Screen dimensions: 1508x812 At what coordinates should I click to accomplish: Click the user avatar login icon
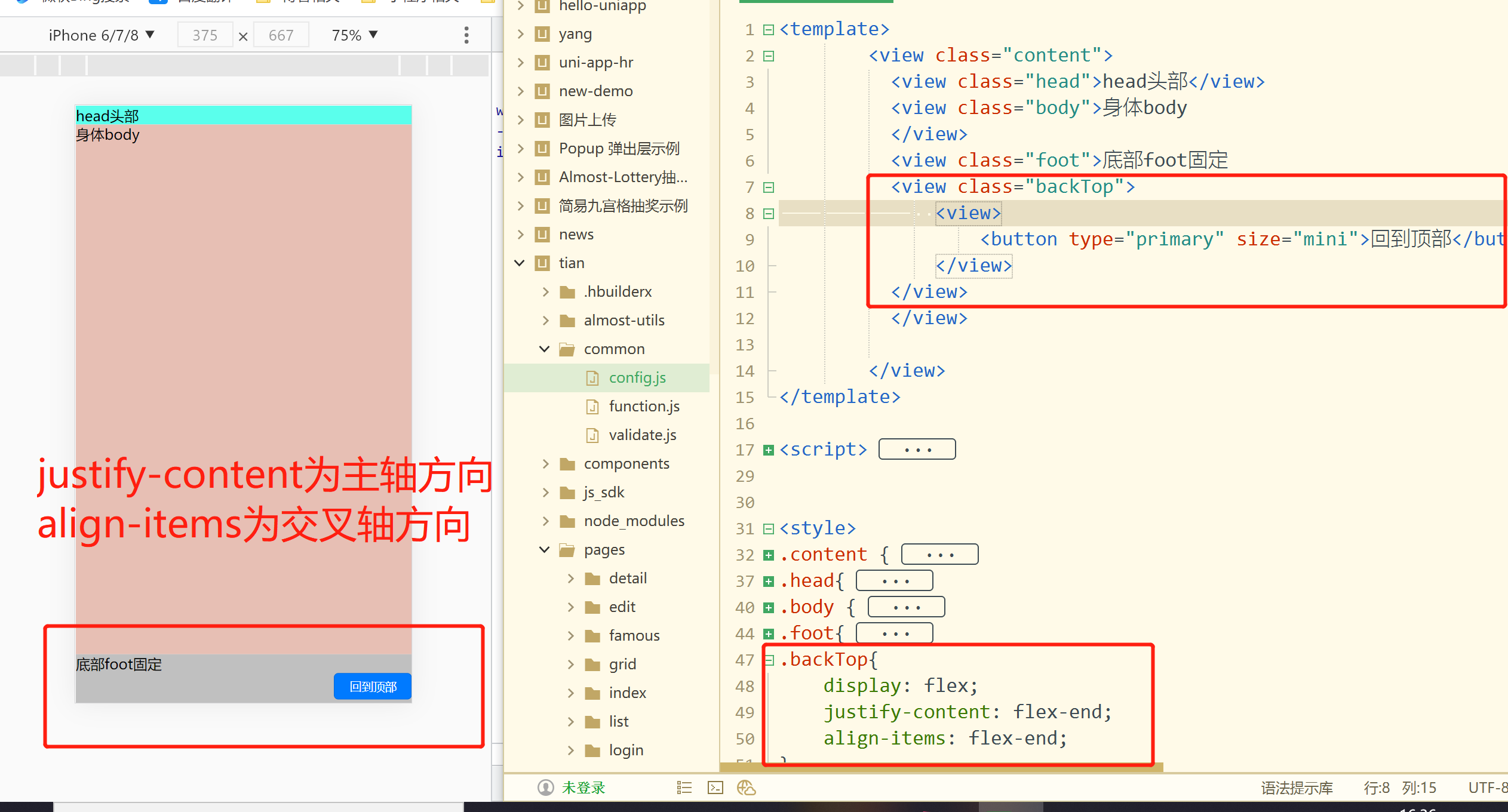tap(545, 788)
